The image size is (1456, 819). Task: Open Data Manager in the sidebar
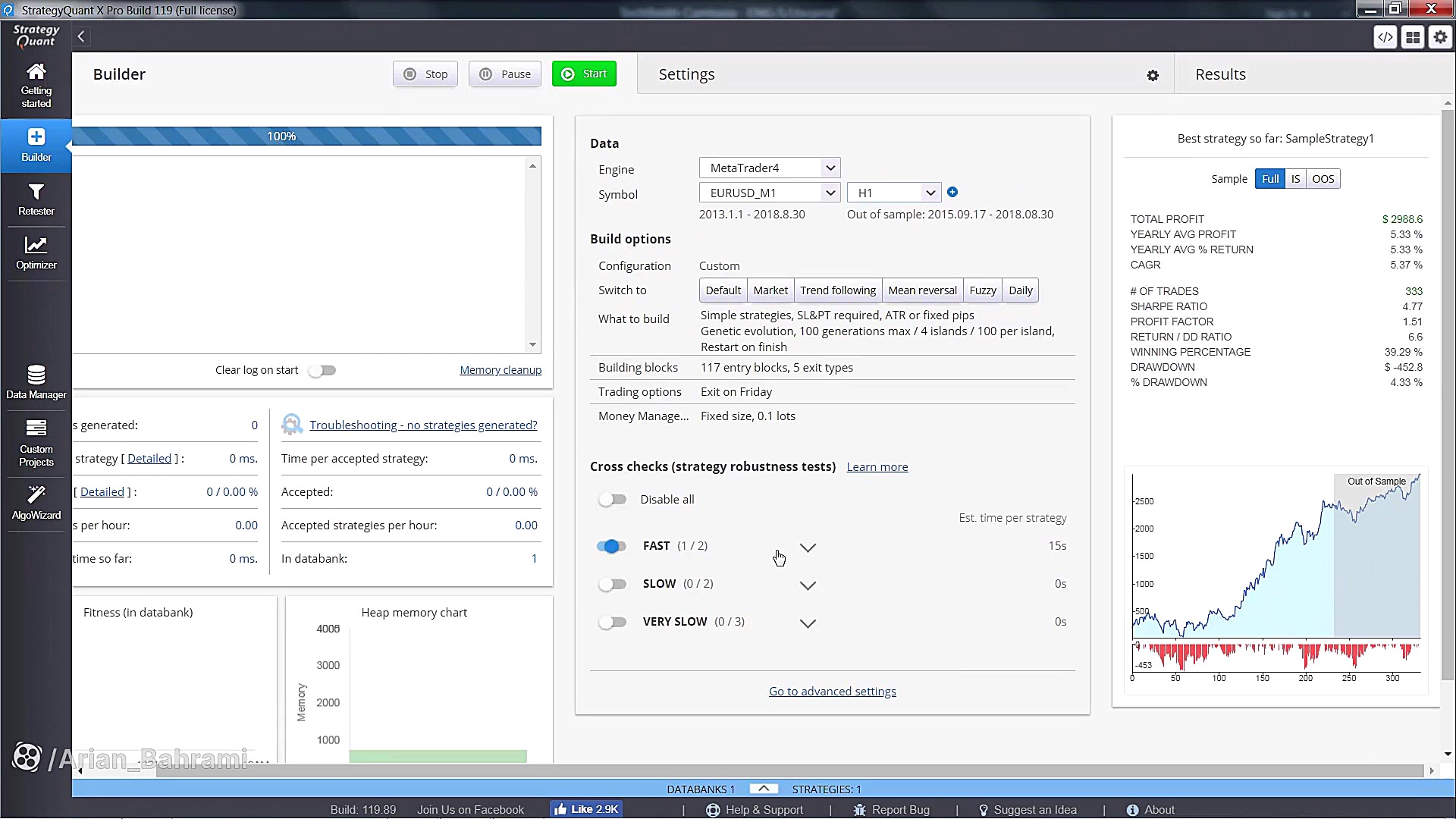[36, 382]
